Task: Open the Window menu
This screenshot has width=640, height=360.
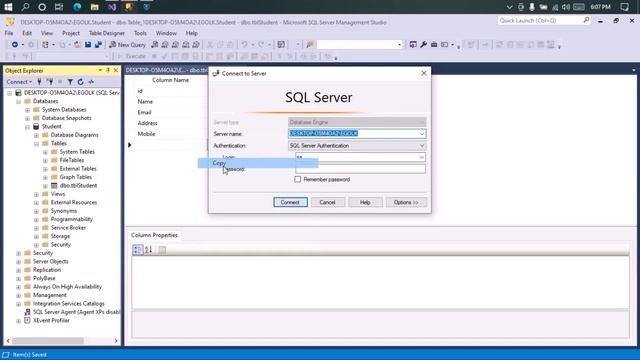Action: 166,33
